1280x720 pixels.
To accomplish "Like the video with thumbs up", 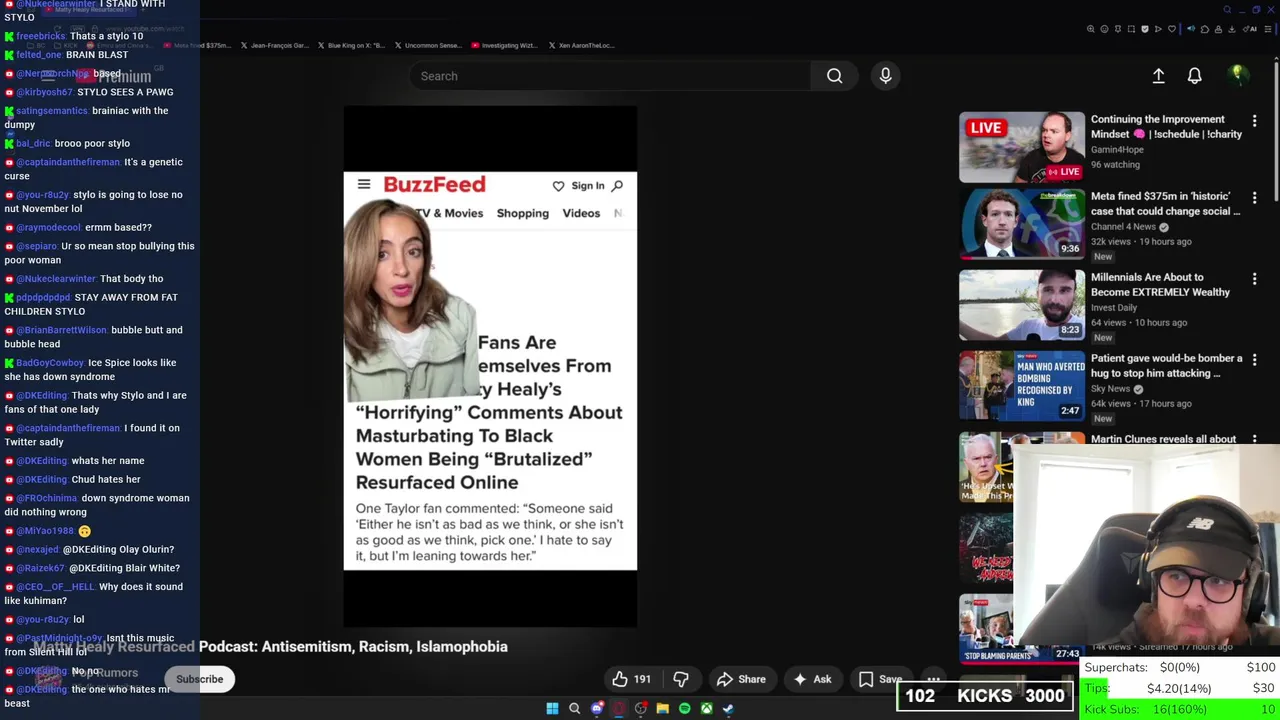I will (632, 679).
